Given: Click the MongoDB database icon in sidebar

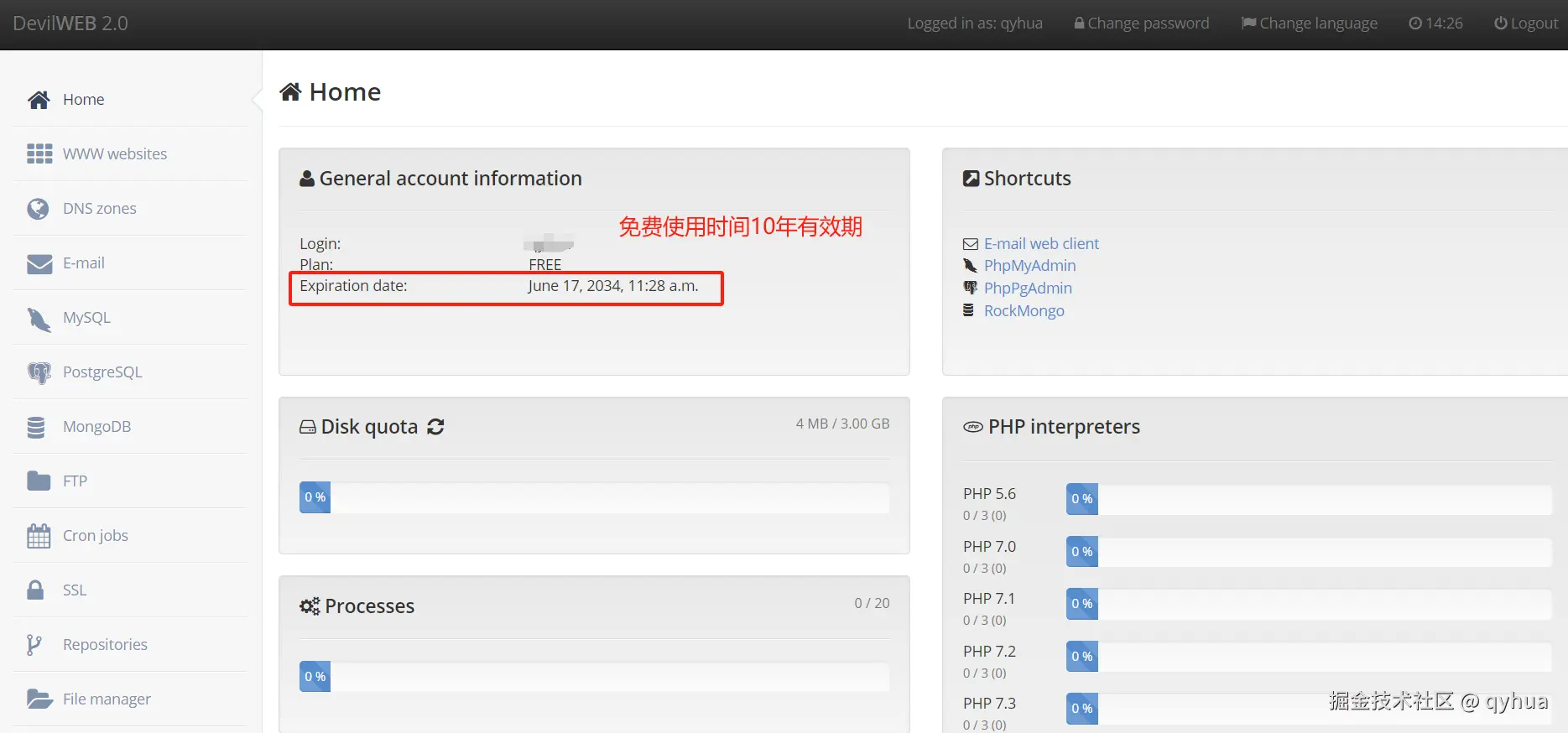Looking at the screenshot, I should click(x=36, y=427).
